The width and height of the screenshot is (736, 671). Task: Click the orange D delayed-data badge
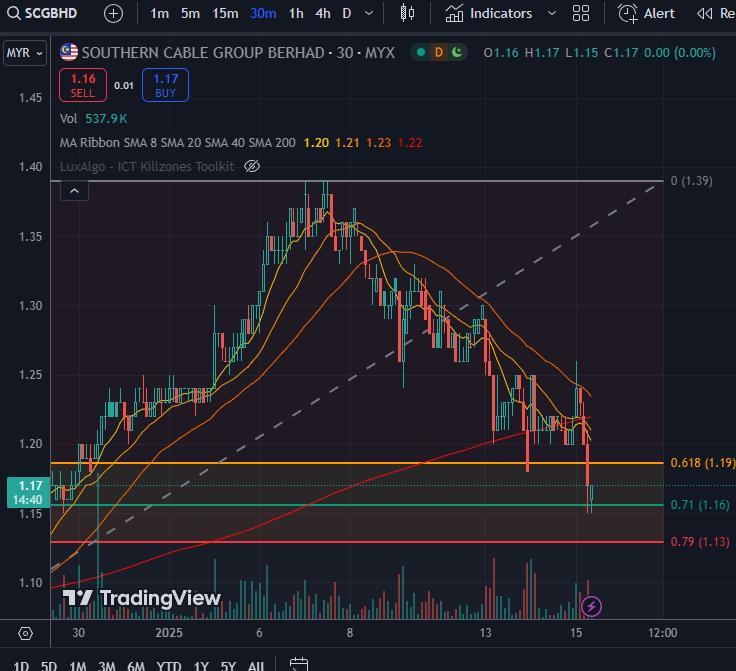coord(439,53)
